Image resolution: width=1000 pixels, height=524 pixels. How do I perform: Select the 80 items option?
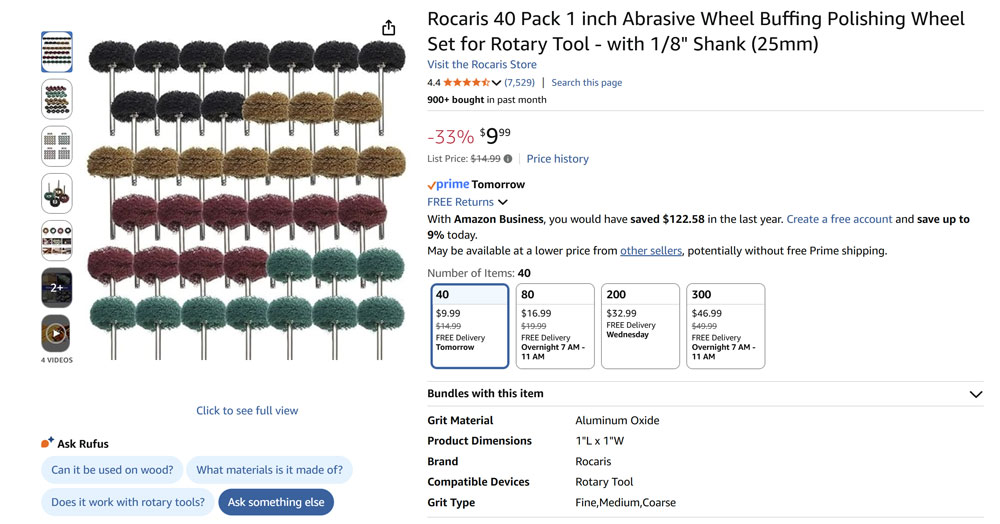555,326
